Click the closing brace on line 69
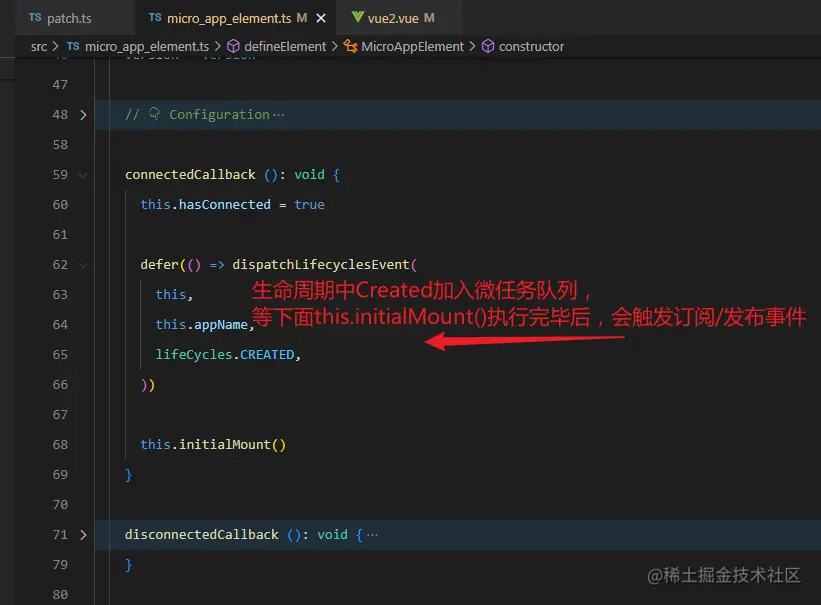This screenshot has height=605, width=821. tap(129, 475)
